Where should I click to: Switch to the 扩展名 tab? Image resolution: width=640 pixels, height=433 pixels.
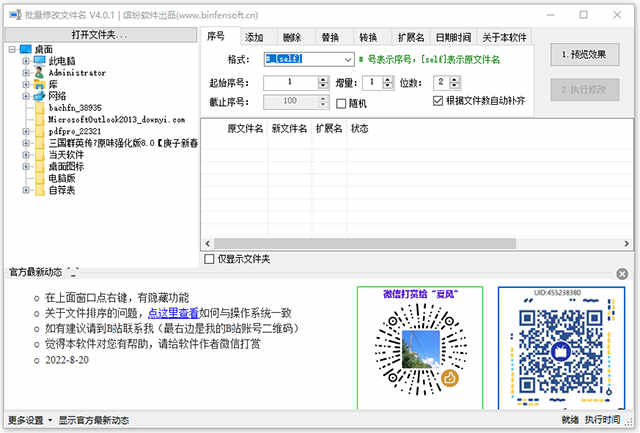pyautogui.click(x=411, y=38)
